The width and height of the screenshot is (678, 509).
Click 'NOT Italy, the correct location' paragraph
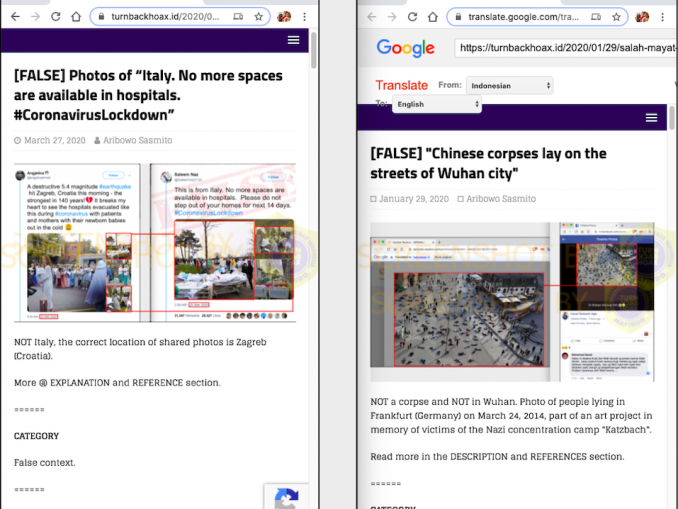click(140, 349)
